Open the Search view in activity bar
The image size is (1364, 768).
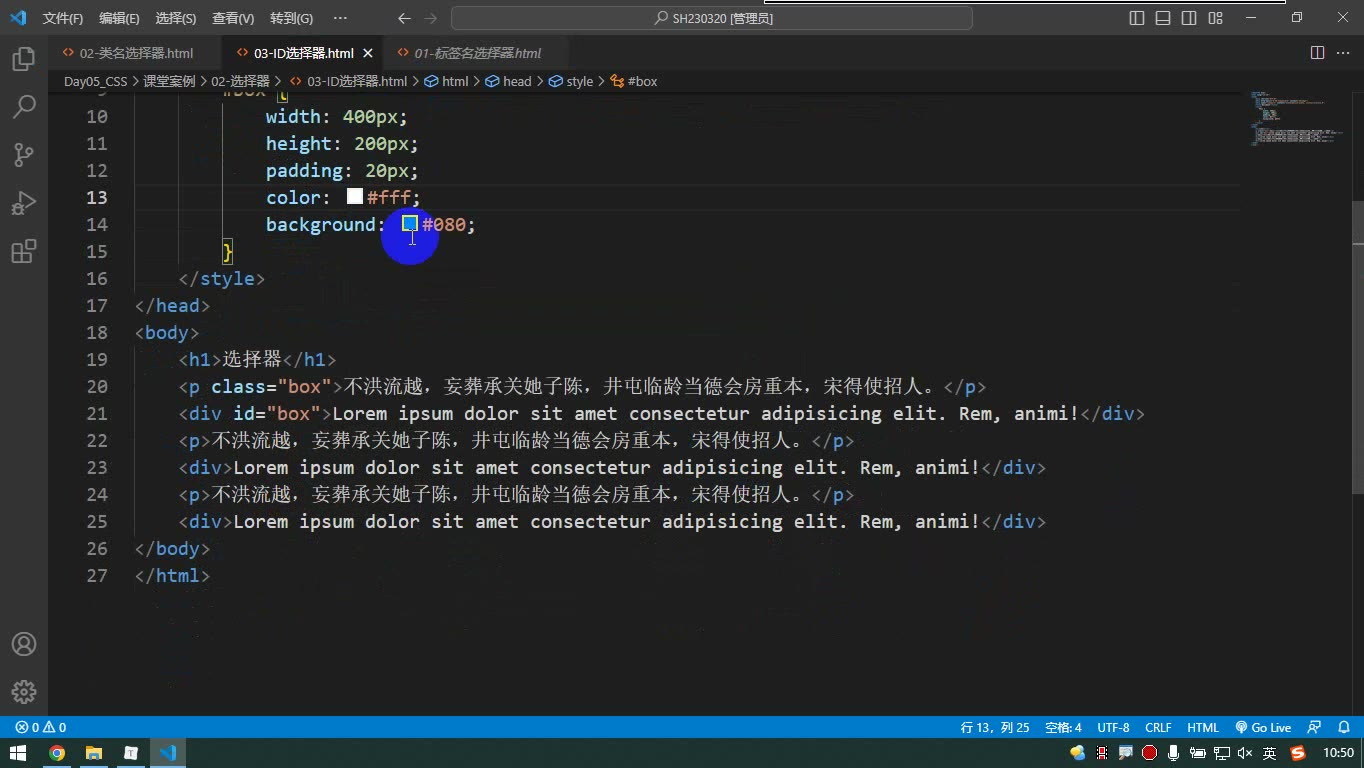23,106
